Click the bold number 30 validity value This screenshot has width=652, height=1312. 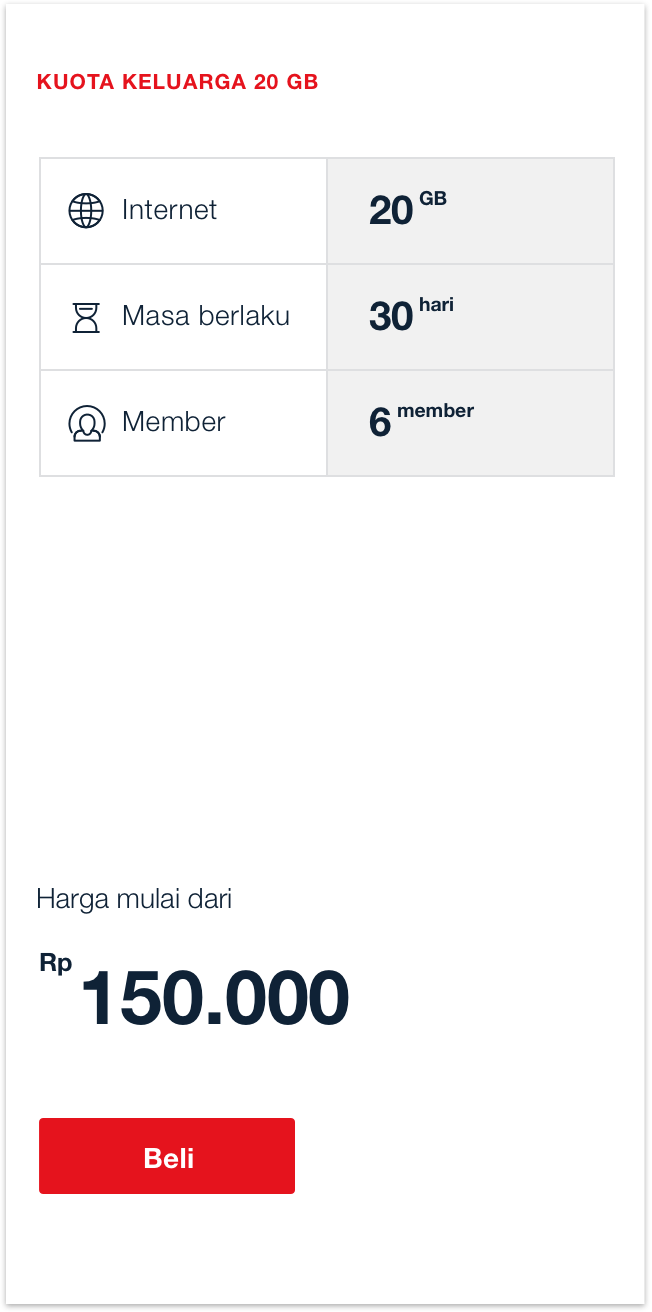391,317
